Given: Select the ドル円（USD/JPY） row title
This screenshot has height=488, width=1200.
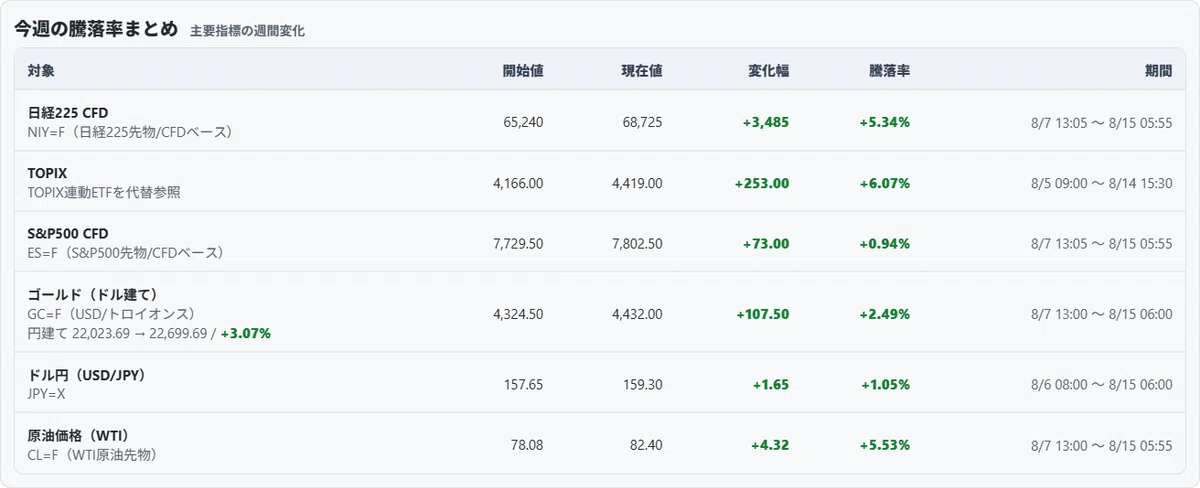Looking at the screenshot, I should point(88,375).
